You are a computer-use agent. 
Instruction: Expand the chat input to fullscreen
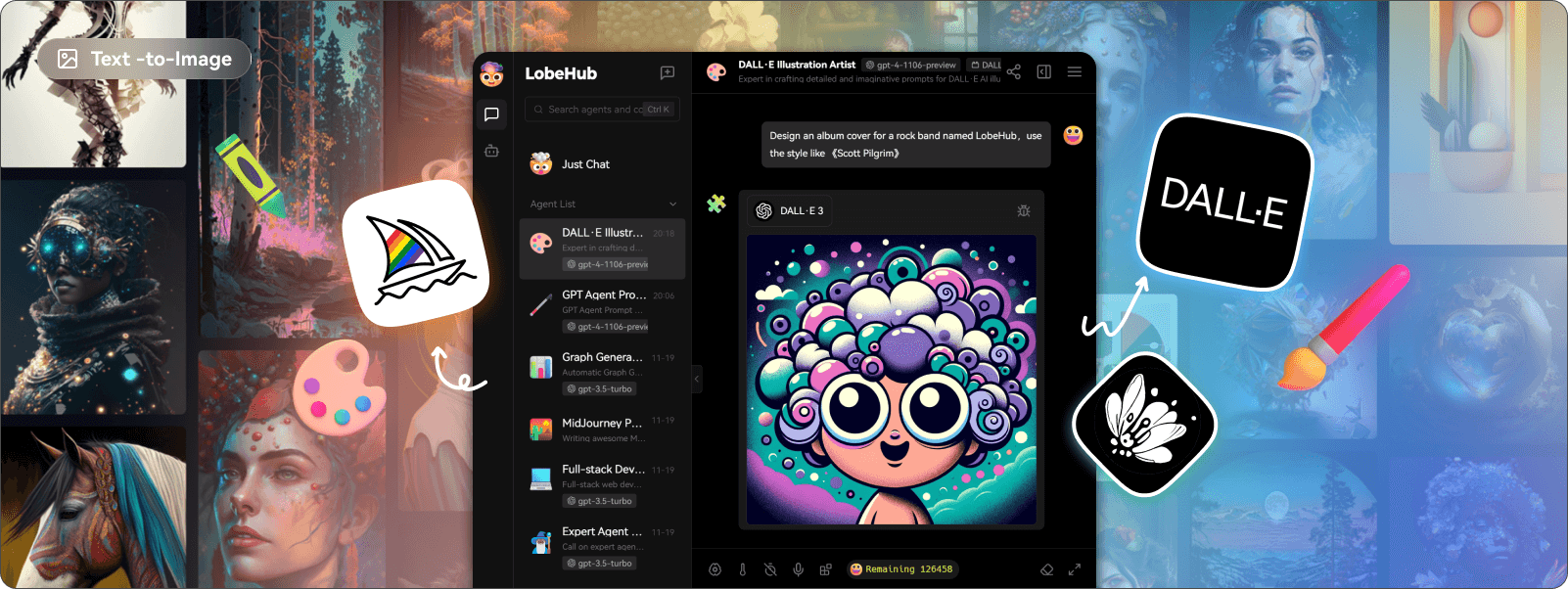coord(1074,569)
